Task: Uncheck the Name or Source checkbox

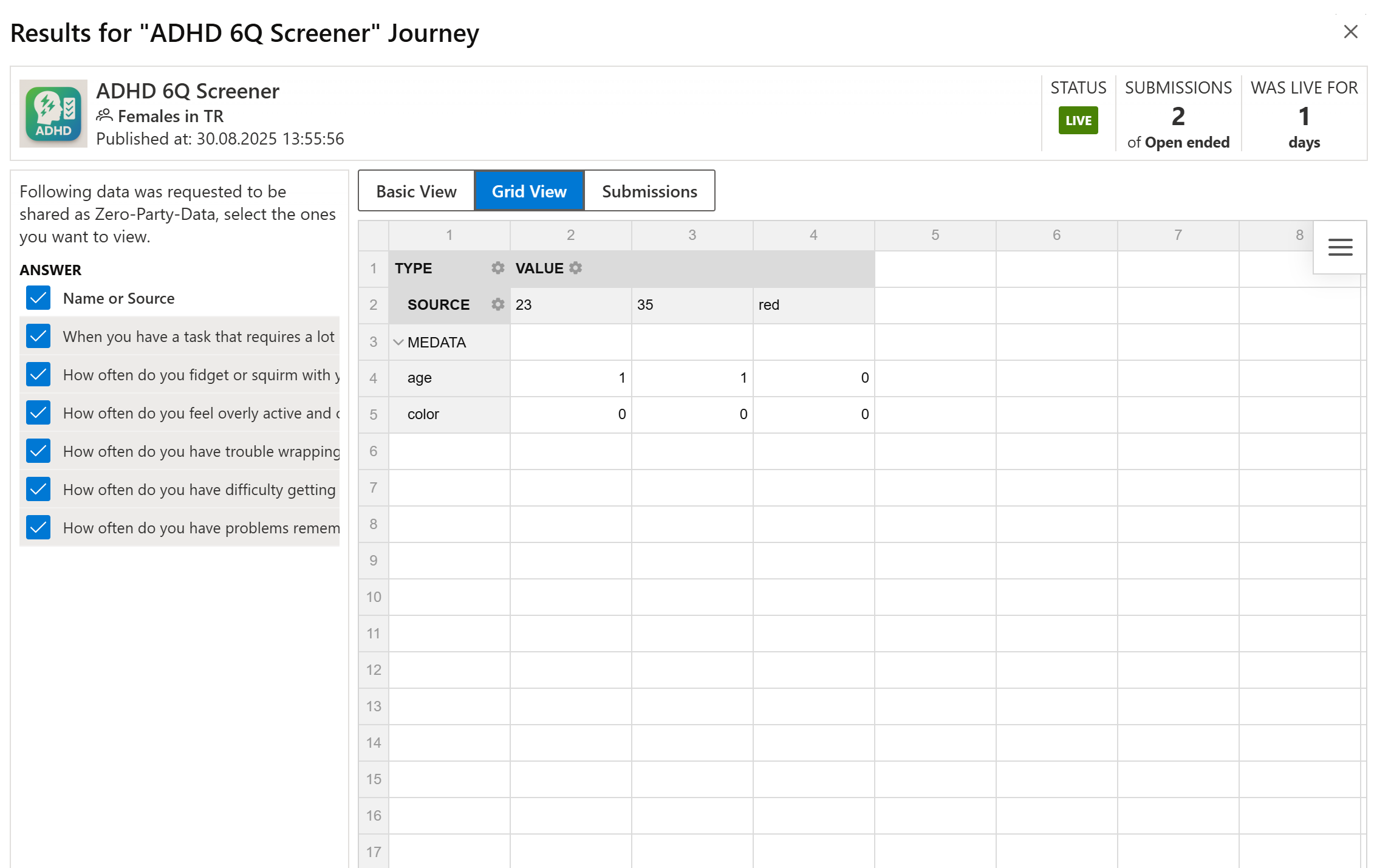Action: coord(38,298)
